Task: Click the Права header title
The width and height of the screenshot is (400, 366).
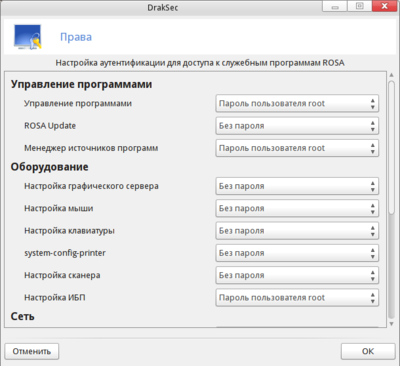Action: coord(76,37)
